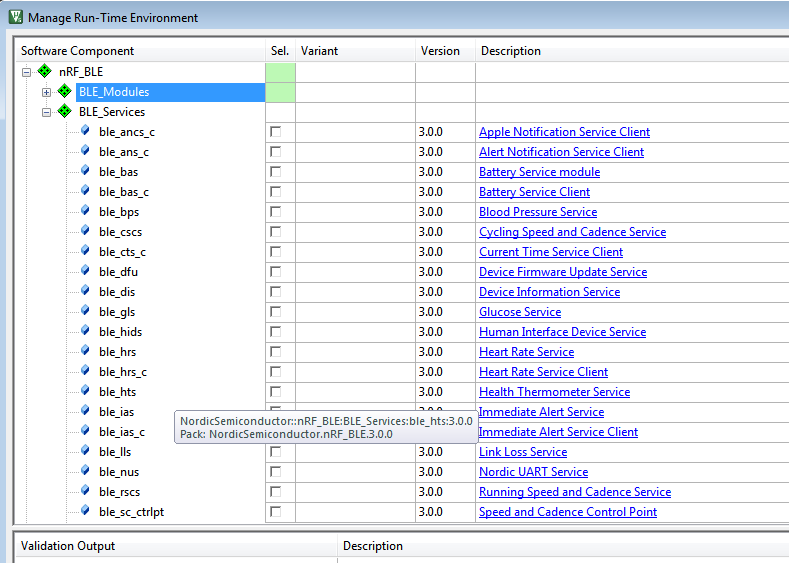Check the ble_ancs_c selection box
The width and height of the screenshot is (789, 563).
[x=276, y=132]
